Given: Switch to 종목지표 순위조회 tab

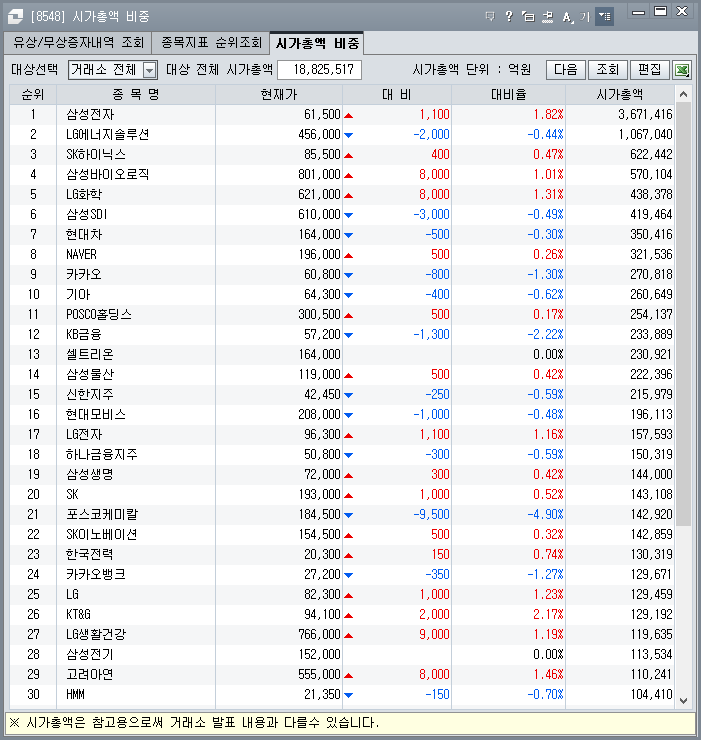Looking at the screenshot, I should click(x=211, y=43).
